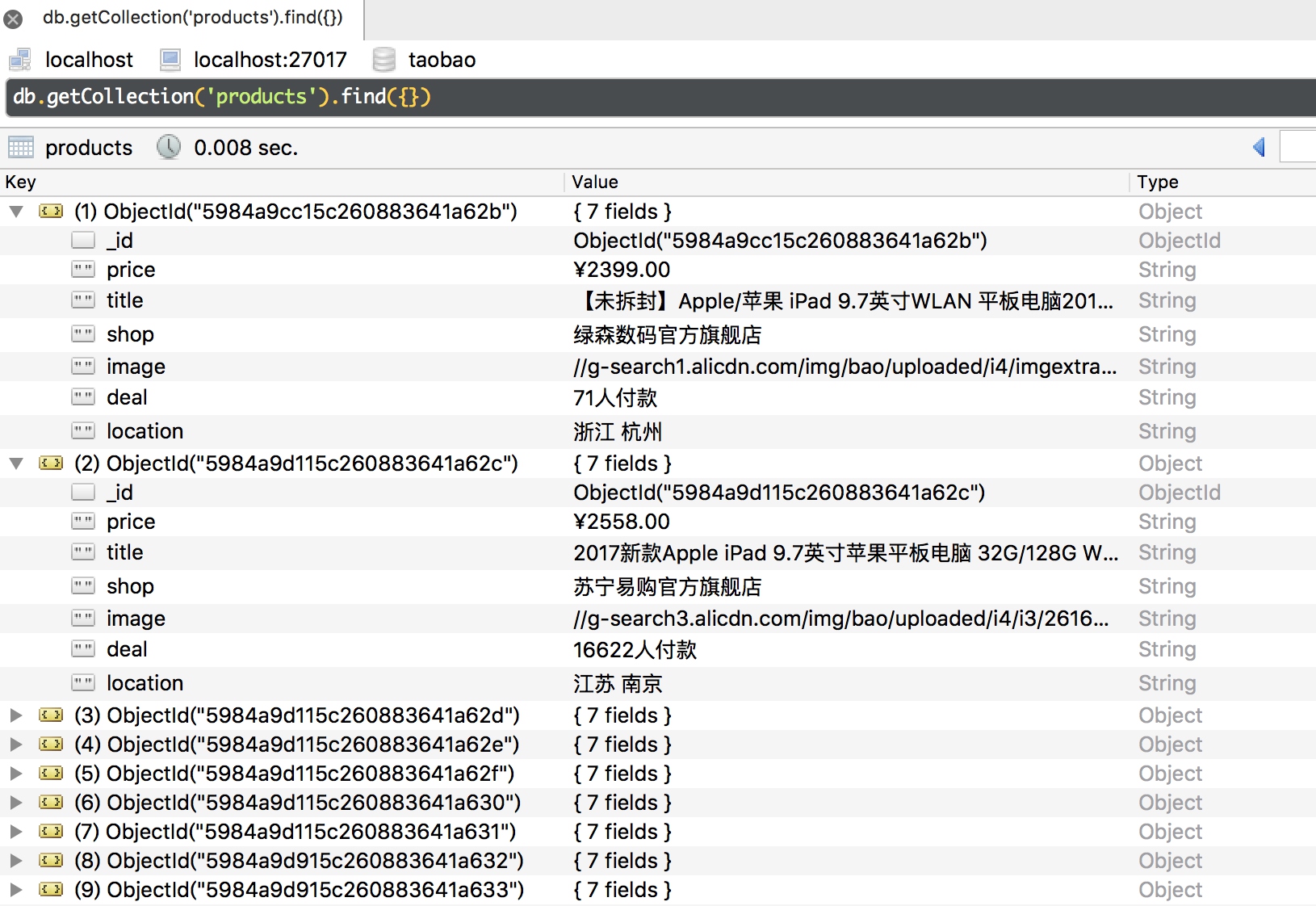1316x906 pixels.
Task: Select the location row with 浙江 杭州
Action: coord(618,432)
